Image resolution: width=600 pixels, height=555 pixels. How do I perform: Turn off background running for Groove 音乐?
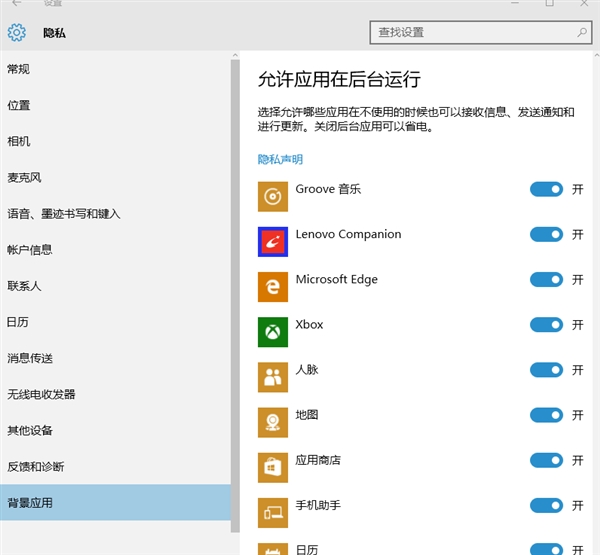tap(546, 189)
